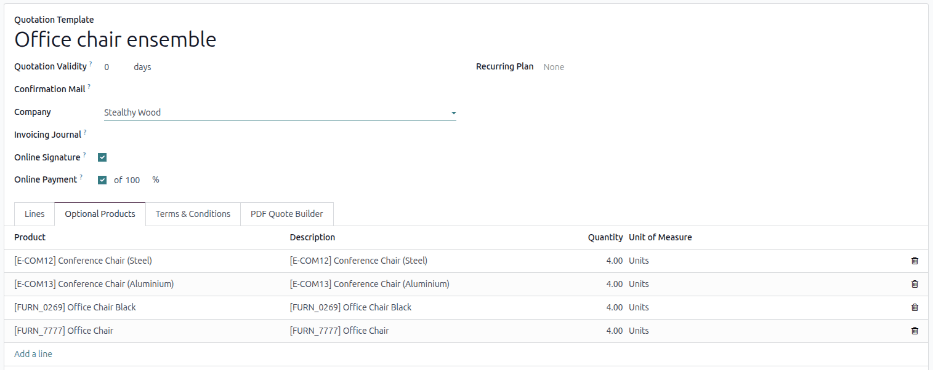The width and height of the screenshot is (933, 370).
Task: Show help tooltip for Invoicing Journal
Action: click(84, 132)
